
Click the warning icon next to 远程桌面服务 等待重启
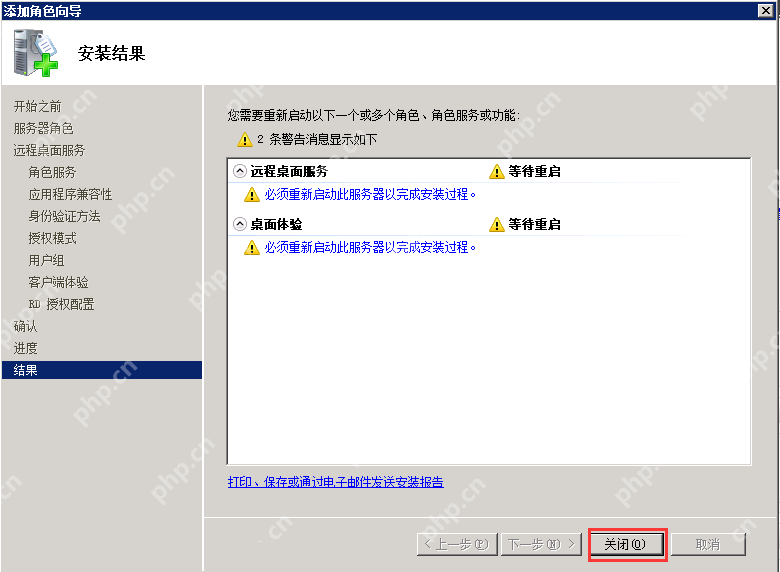(496, 172)
